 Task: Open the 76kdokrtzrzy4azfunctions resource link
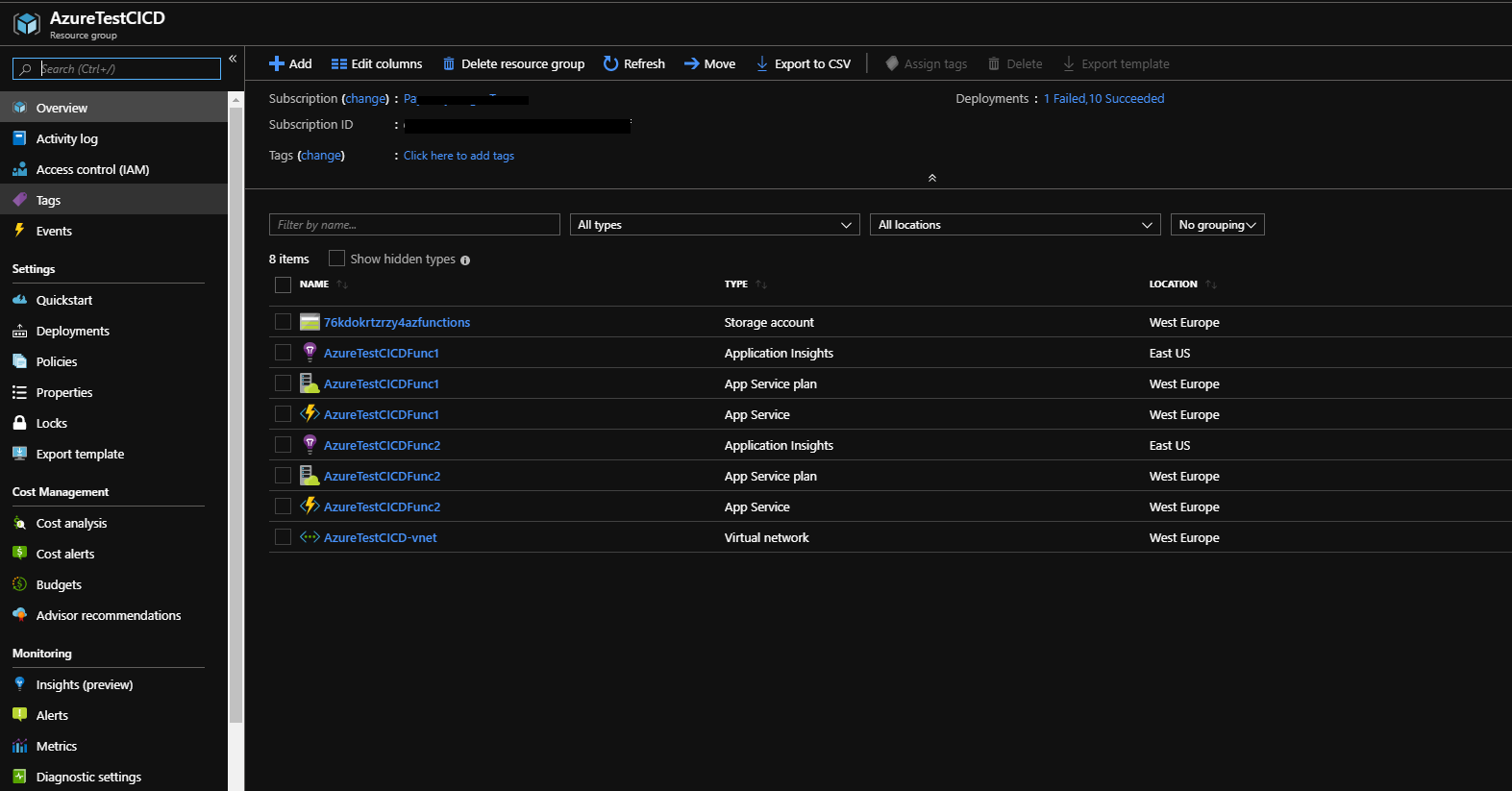pos(397,322)
